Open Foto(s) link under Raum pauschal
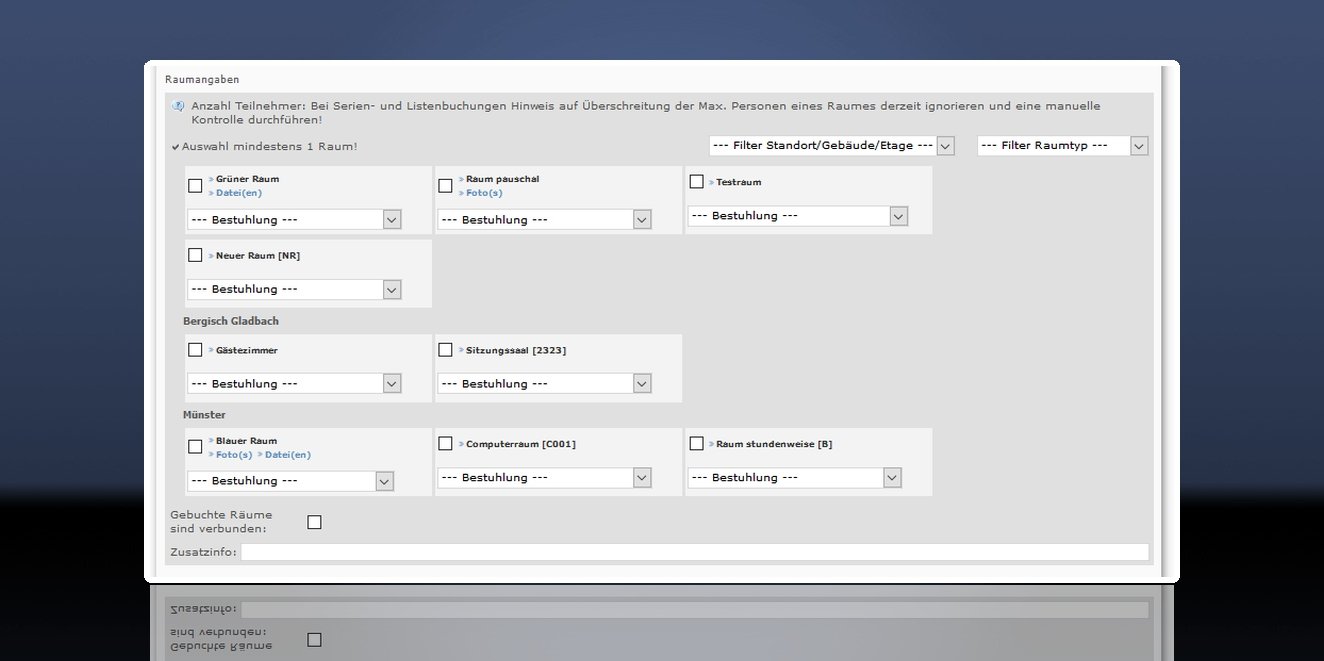 (484, 193)
